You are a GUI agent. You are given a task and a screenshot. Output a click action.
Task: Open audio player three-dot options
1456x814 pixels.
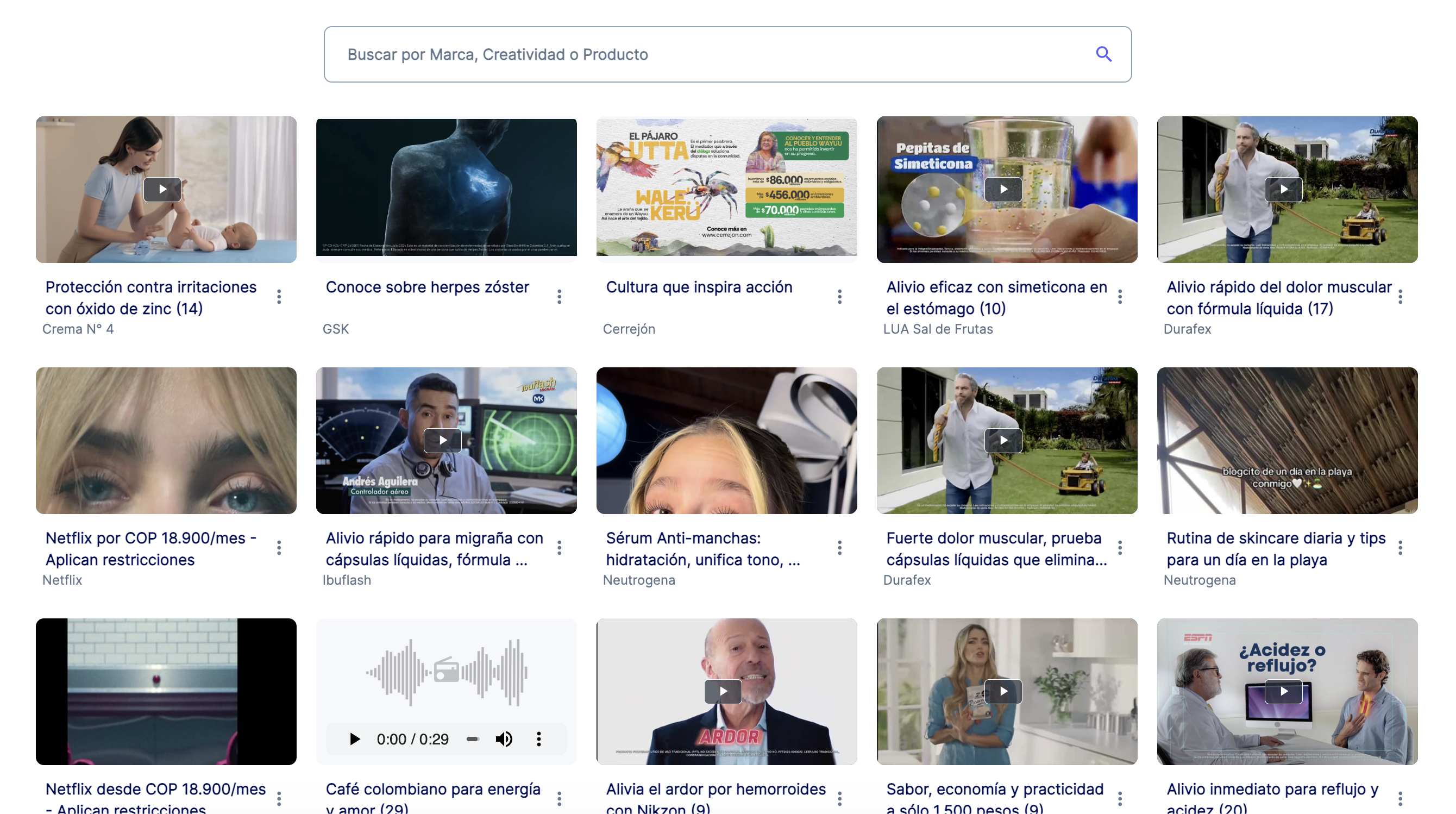click(x=538, y=739)
